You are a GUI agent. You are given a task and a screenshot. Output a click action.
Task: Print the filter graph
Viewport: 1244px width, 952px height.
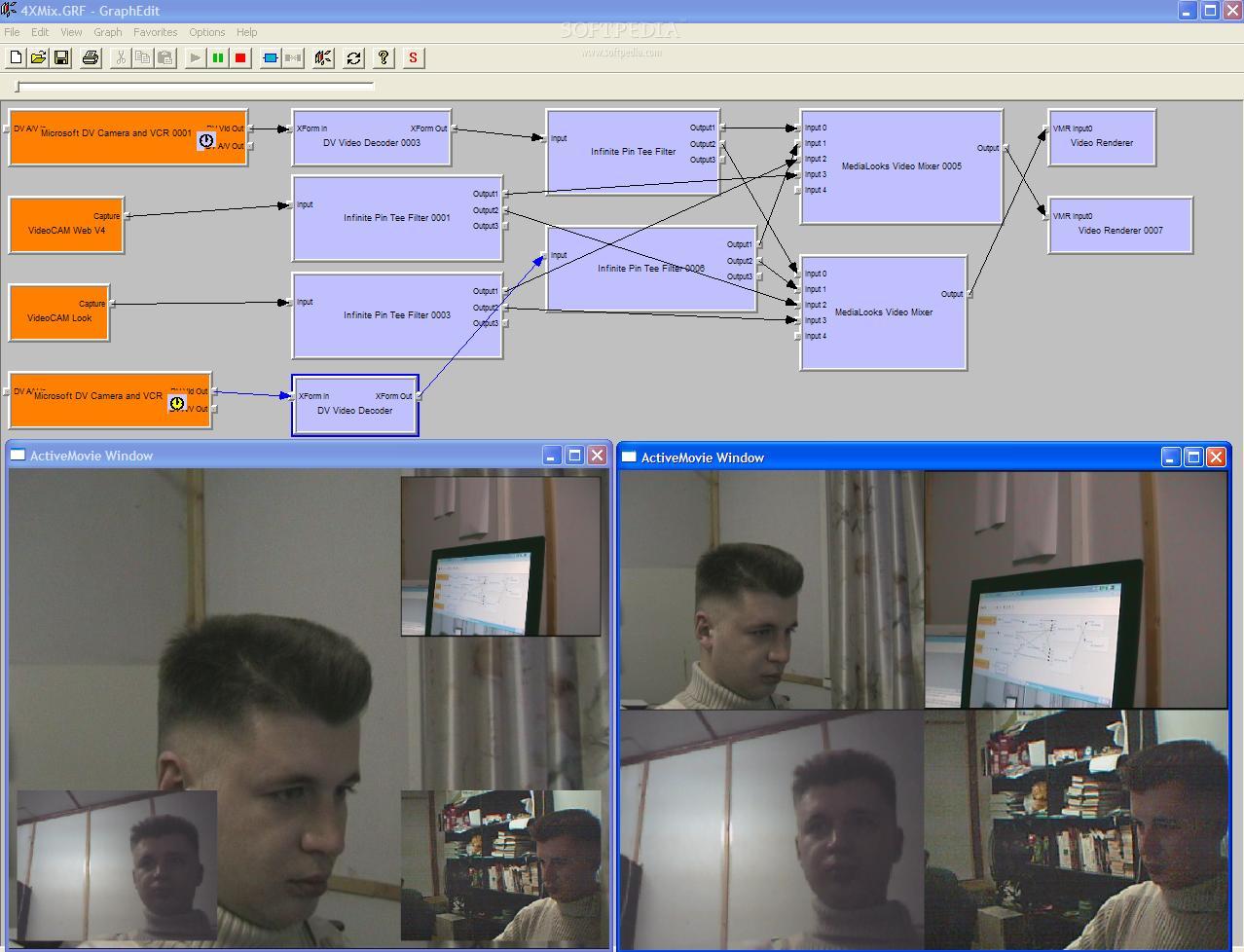[x=91, y=57]
